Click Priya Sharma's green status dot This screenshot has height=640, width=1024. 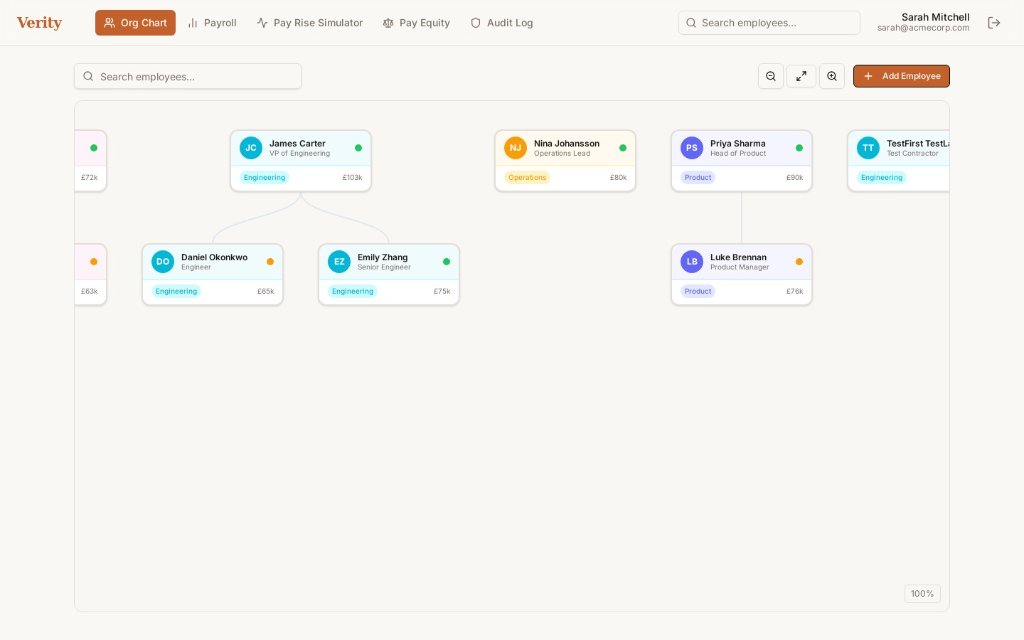tap(799, 148)
